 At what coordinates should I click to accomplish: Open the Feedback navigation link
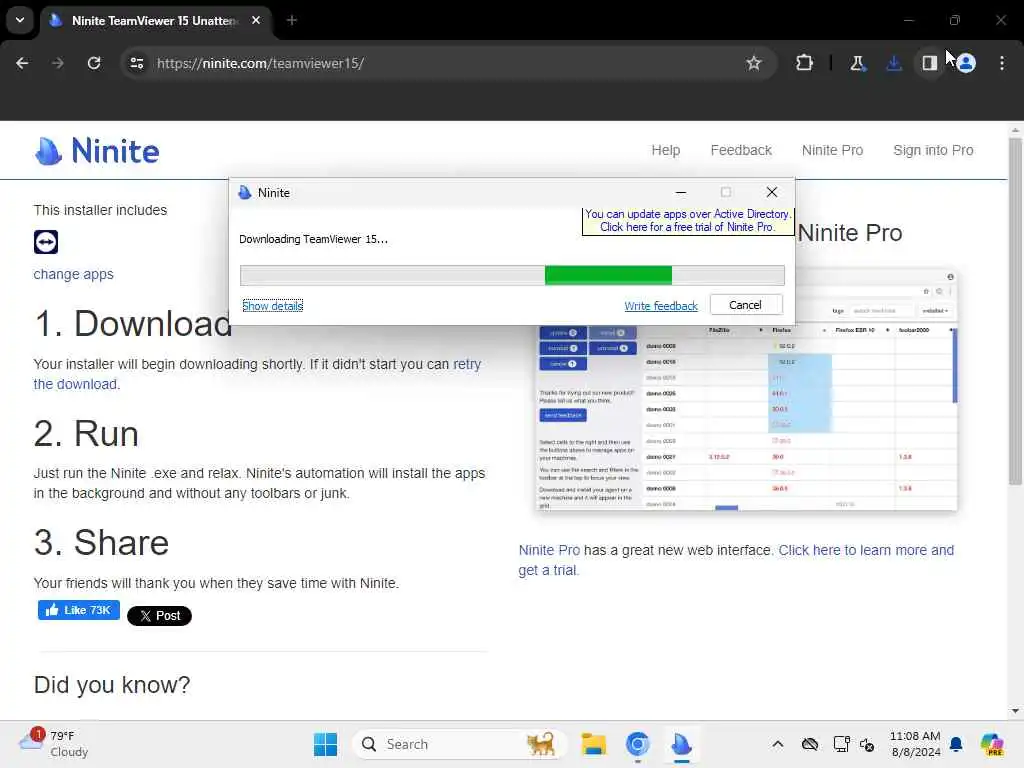click(741, 150)
